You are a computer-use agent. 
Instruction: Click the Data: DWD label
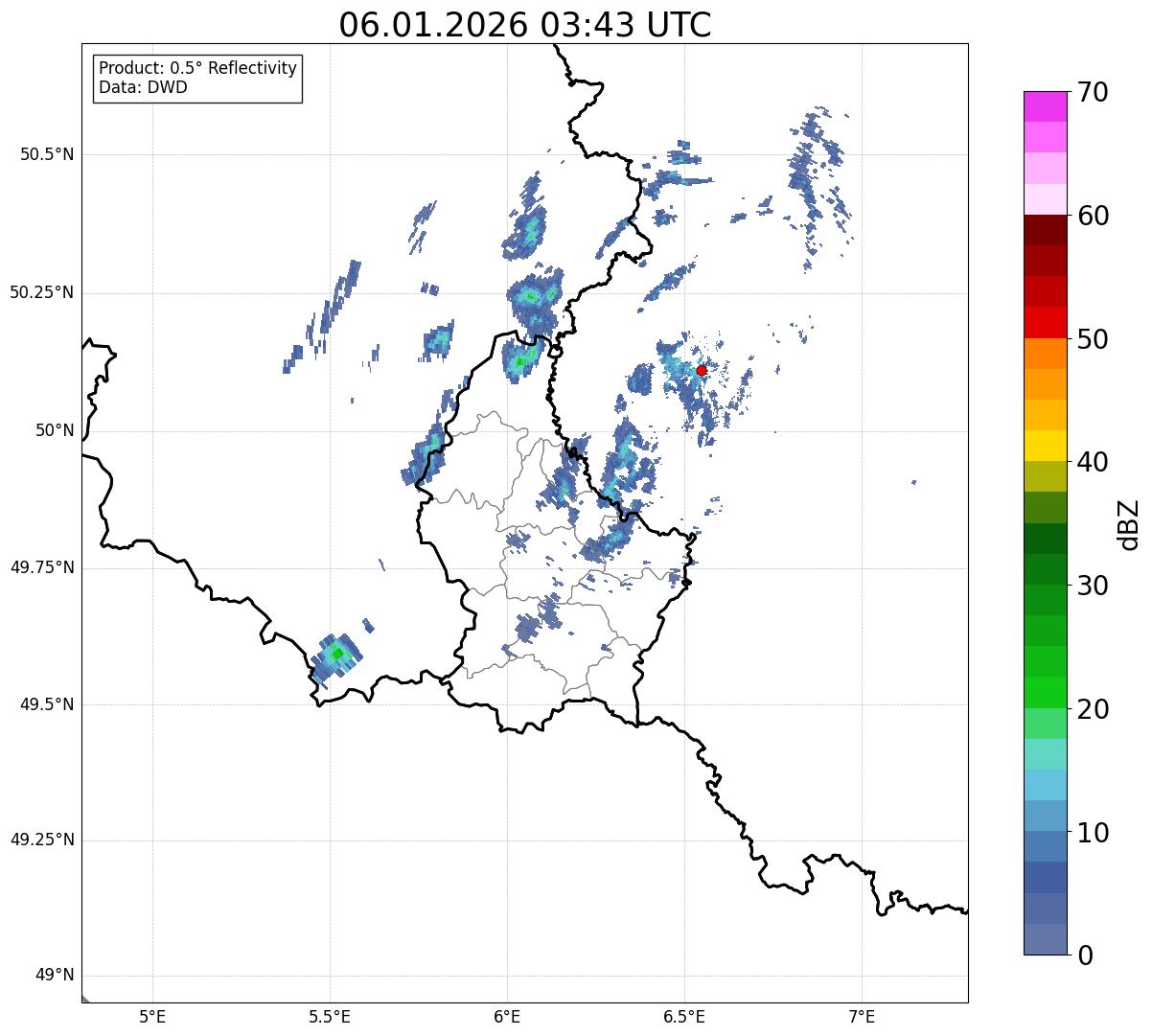[144, 87]
